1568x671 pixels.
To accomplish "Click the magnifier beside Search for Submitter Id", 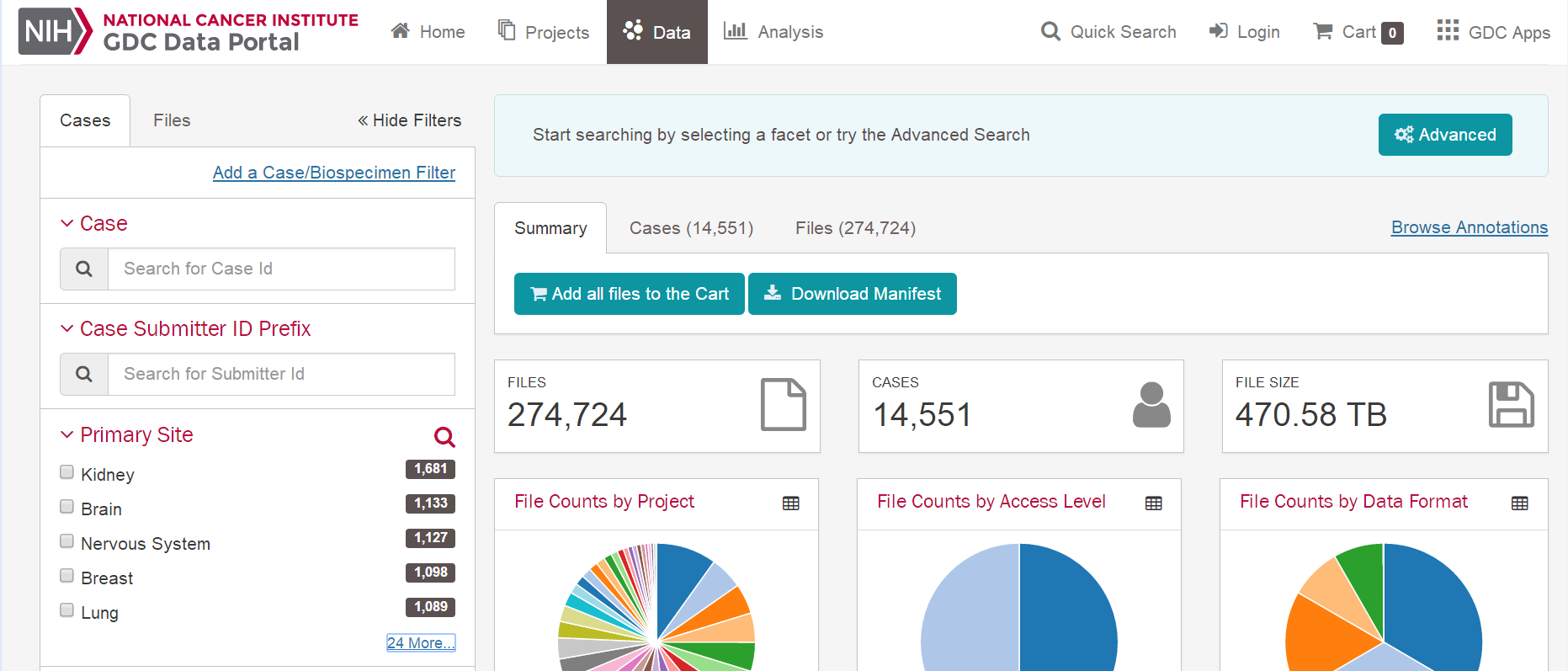I will (x=84, y=374).
